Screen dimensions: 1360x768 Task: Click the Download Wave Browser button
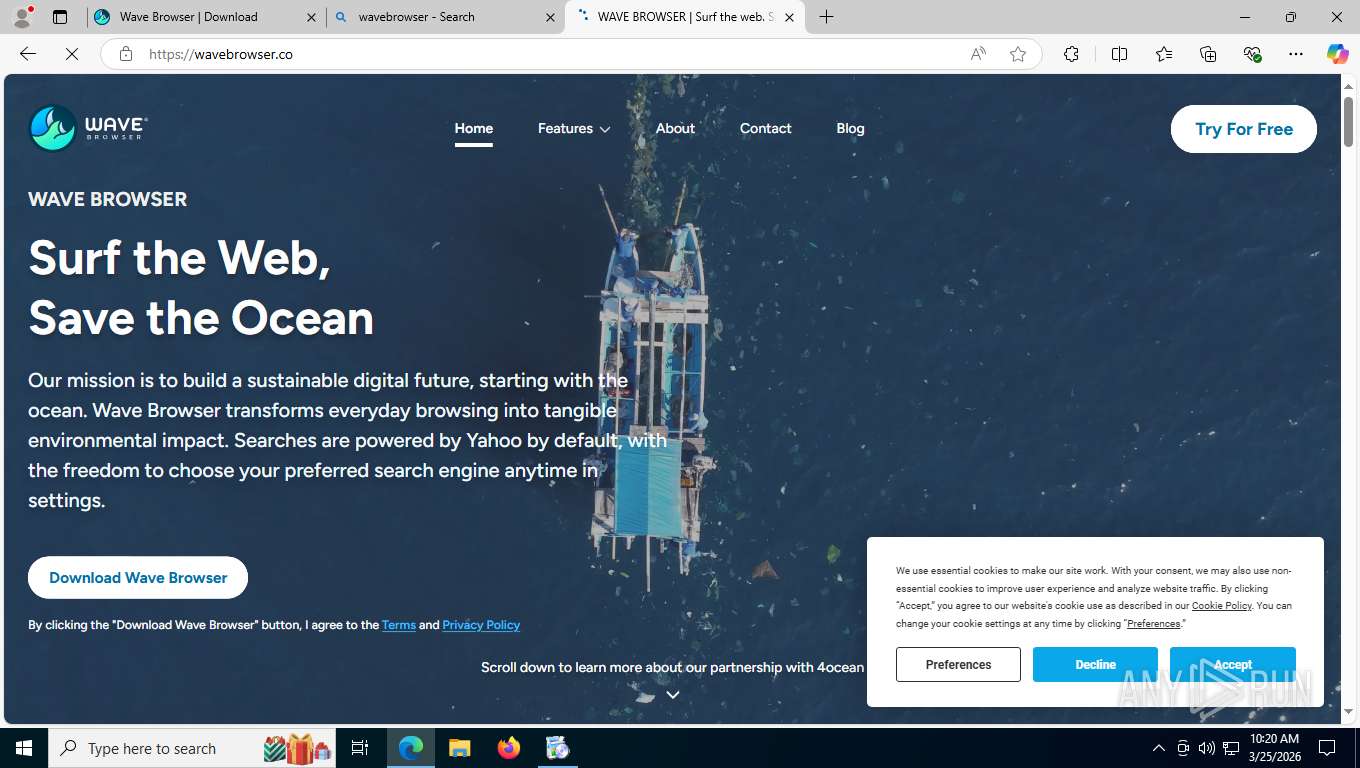[x=138, y=577]
